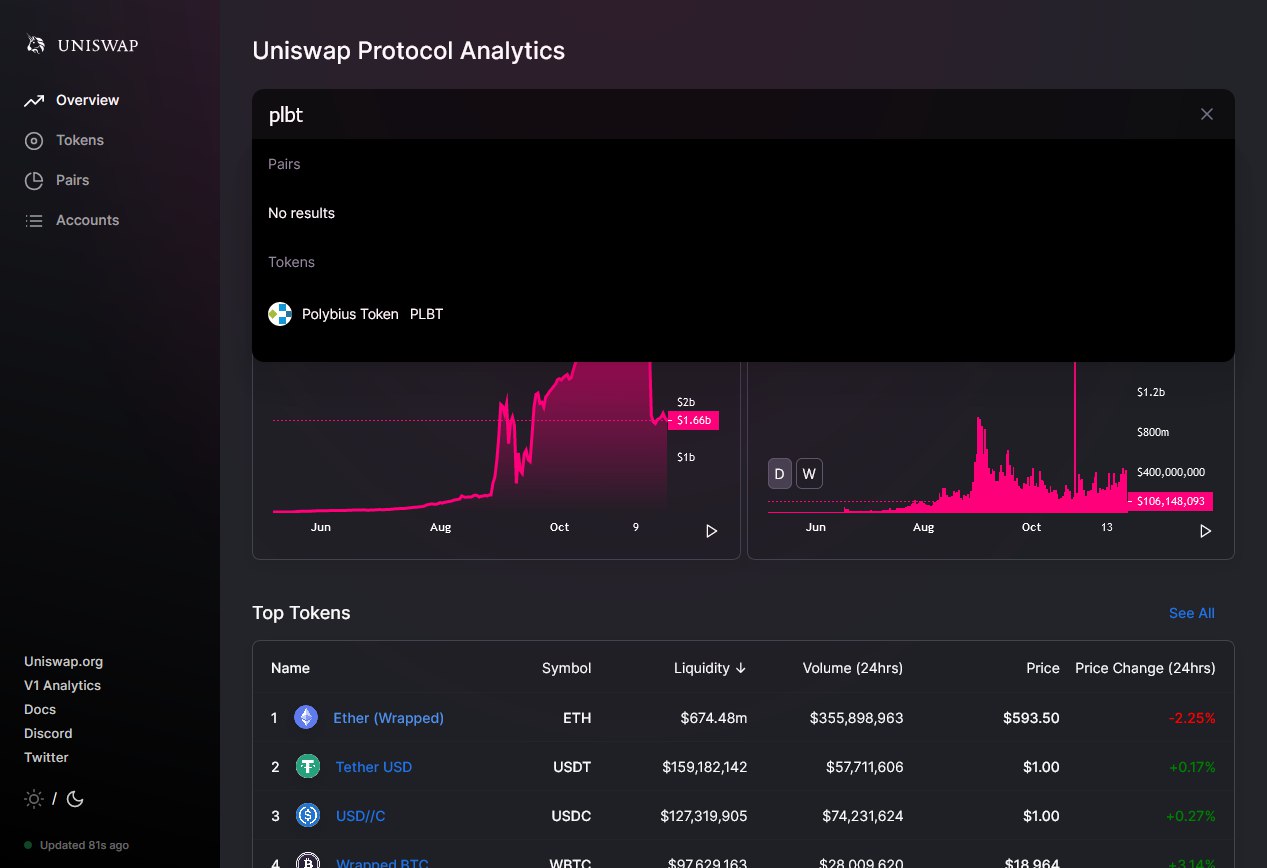
Task: Sort by Volume (24hrs) column
Action: coord(853,668)
